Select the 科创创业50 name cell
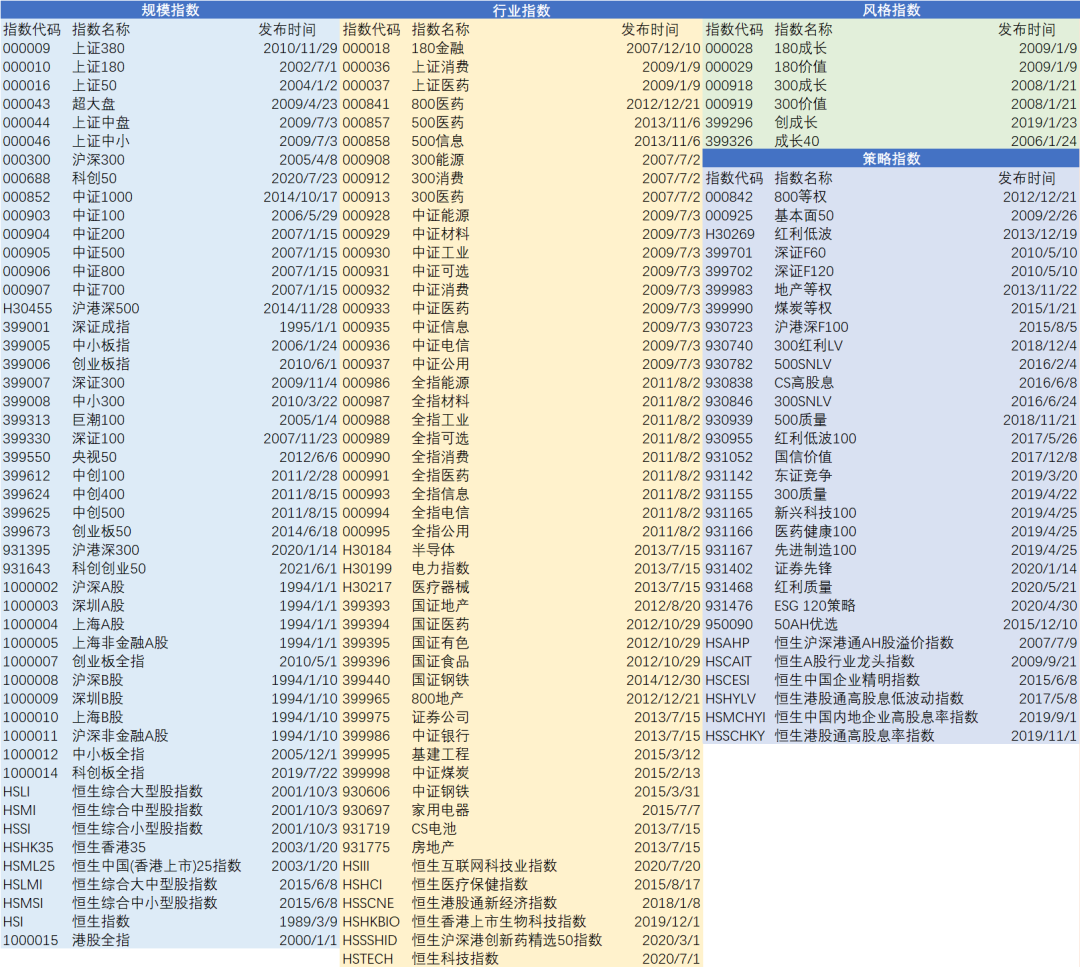This screenshot has height=967, width=1080. pyautogui.click(x=109, y=569)
